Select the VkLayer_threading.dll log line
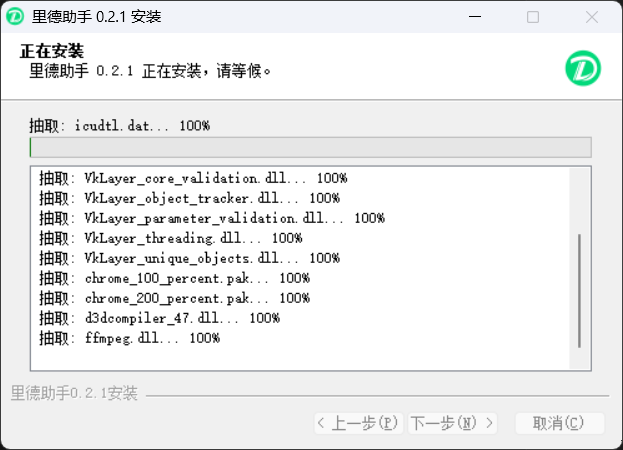This screenshot has height=450, width=623. (x=170, y=238)
